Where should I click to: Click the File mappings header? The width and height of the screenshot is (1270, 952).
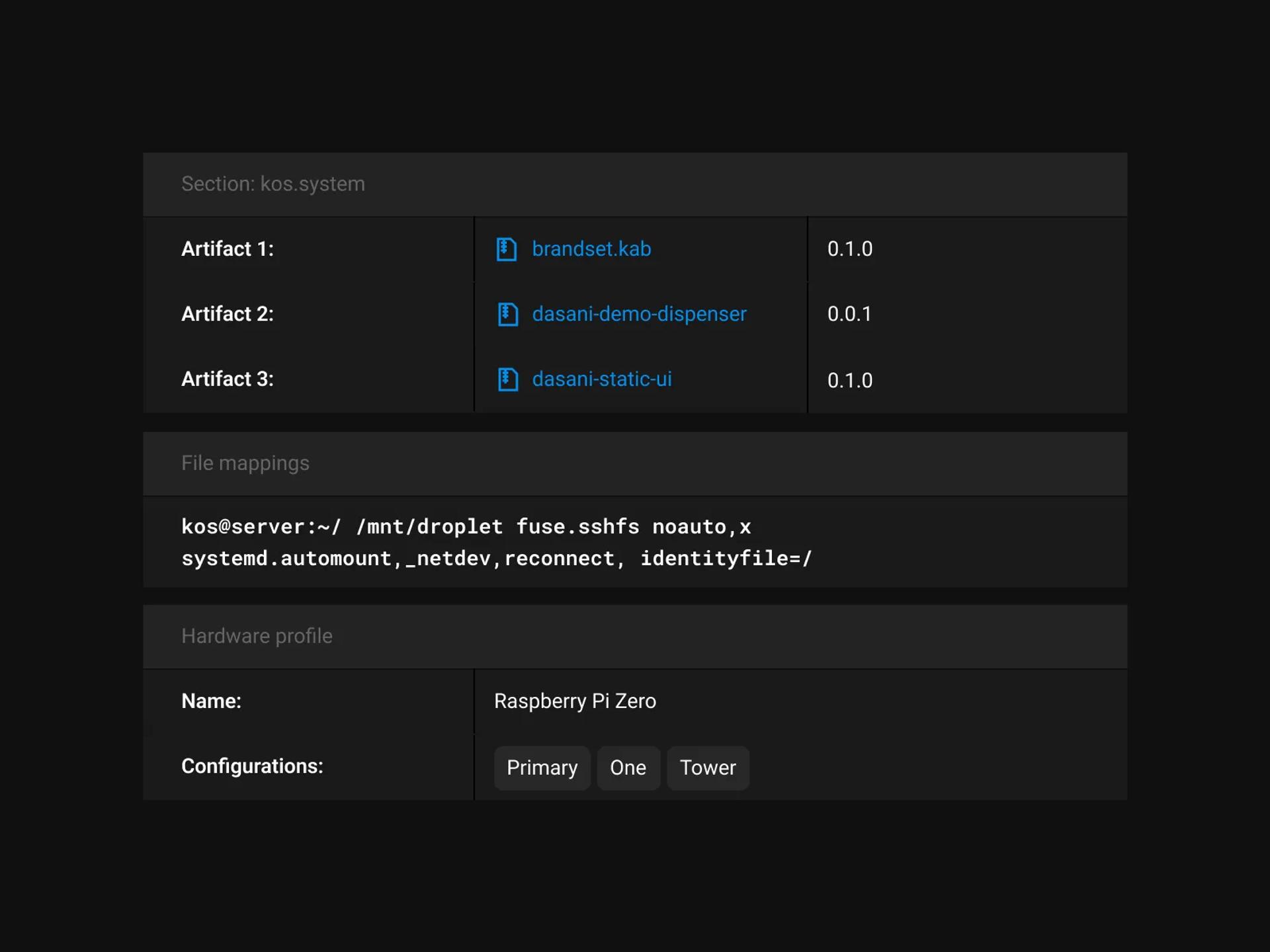635,463
